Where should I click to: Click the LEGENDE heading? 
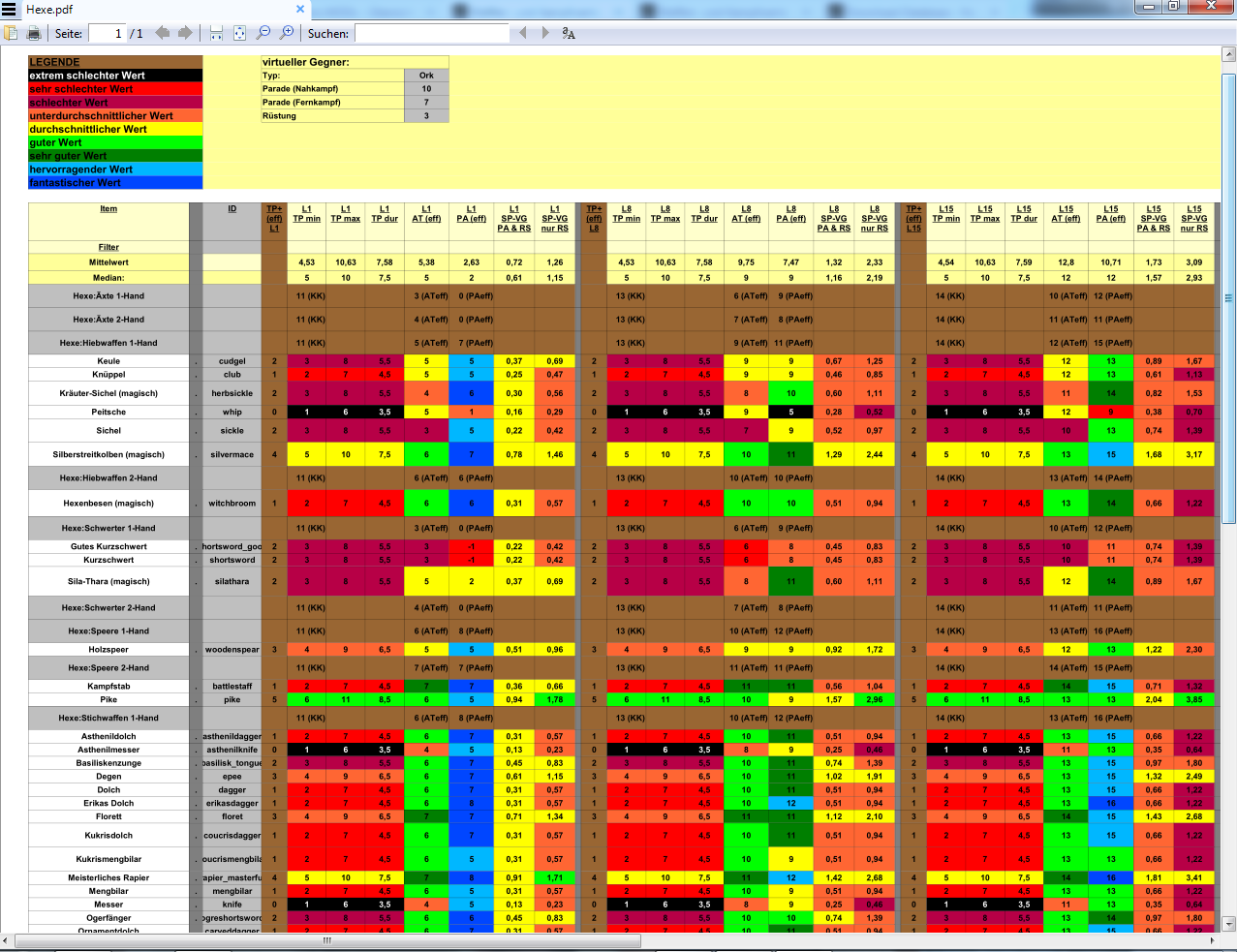54,62
